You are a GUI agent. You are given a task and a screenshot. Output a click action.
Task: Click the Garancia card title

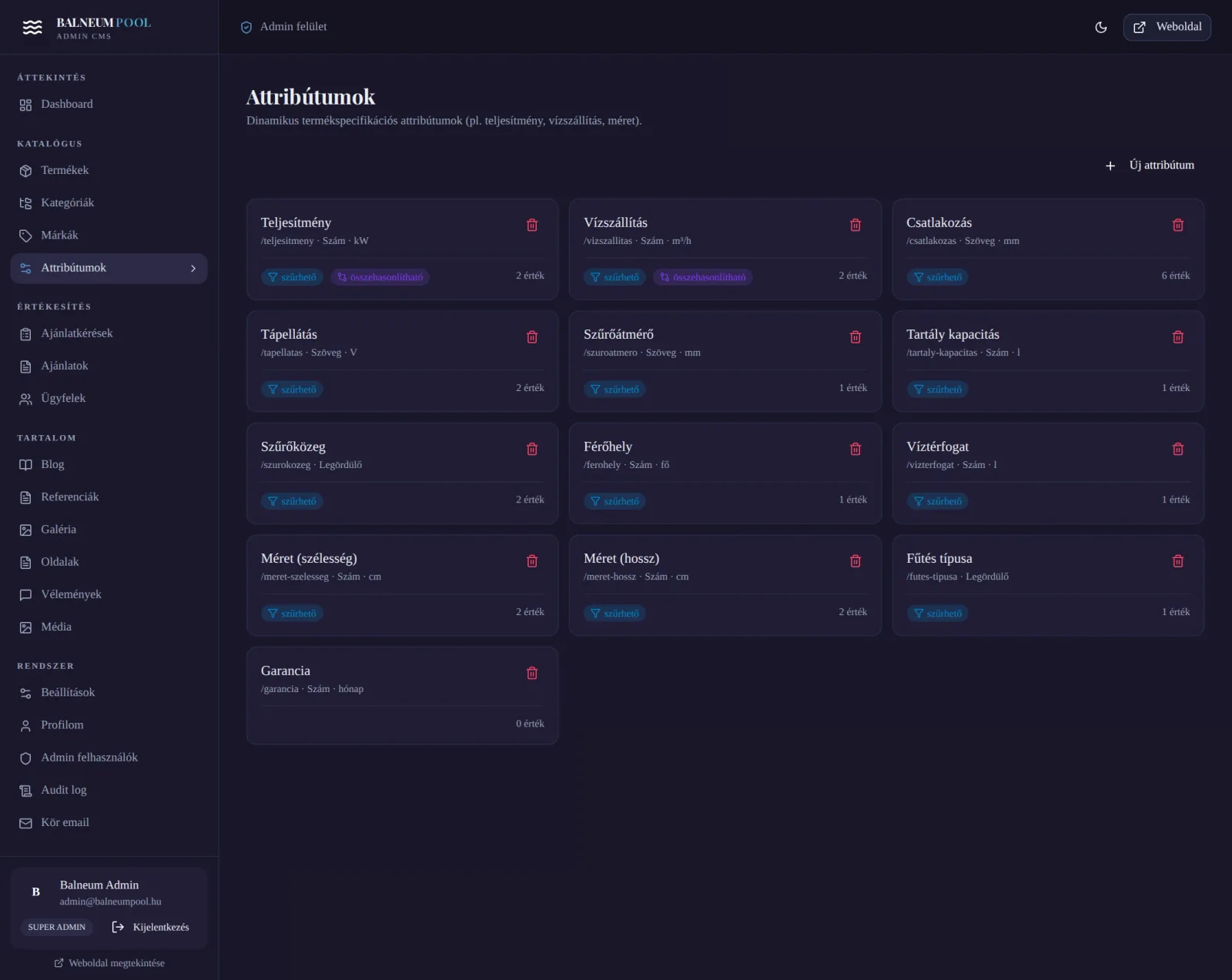pos(286,671)
